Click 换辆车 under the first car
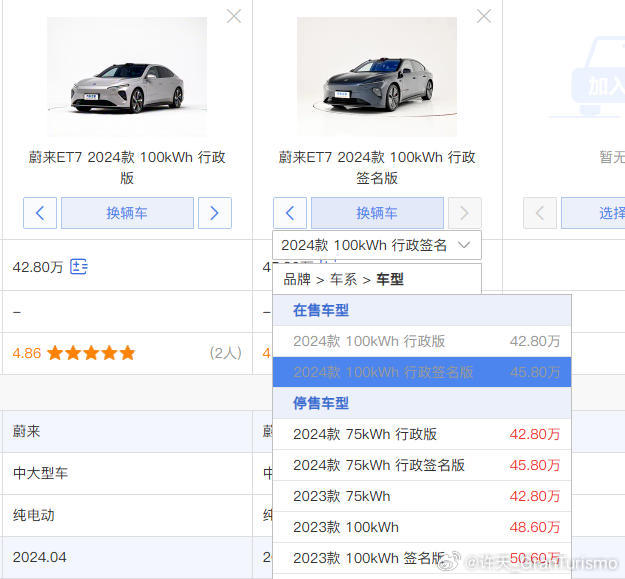Viewport: 625px width, 579px height. (128, 213)
